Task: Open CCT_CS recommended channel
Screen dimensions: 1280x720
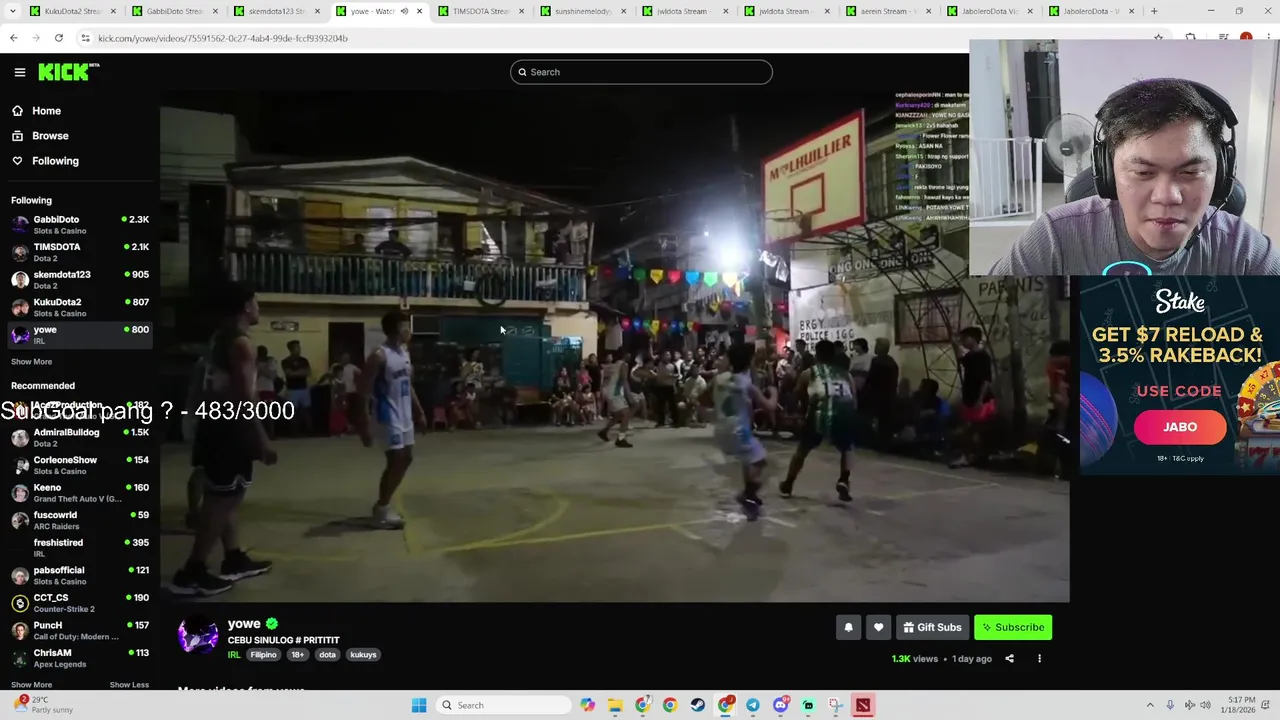Action: pyautogui.click(x=80, y=603)
